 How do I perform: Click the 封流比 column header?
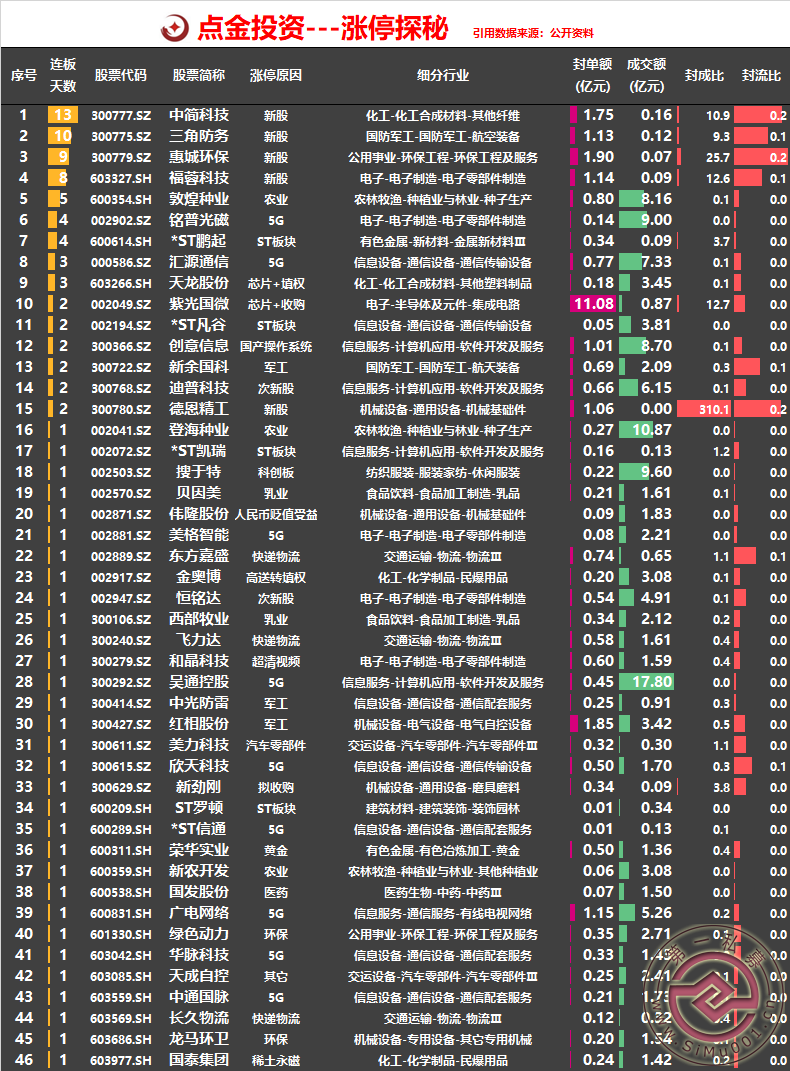[x=760, y=75]
